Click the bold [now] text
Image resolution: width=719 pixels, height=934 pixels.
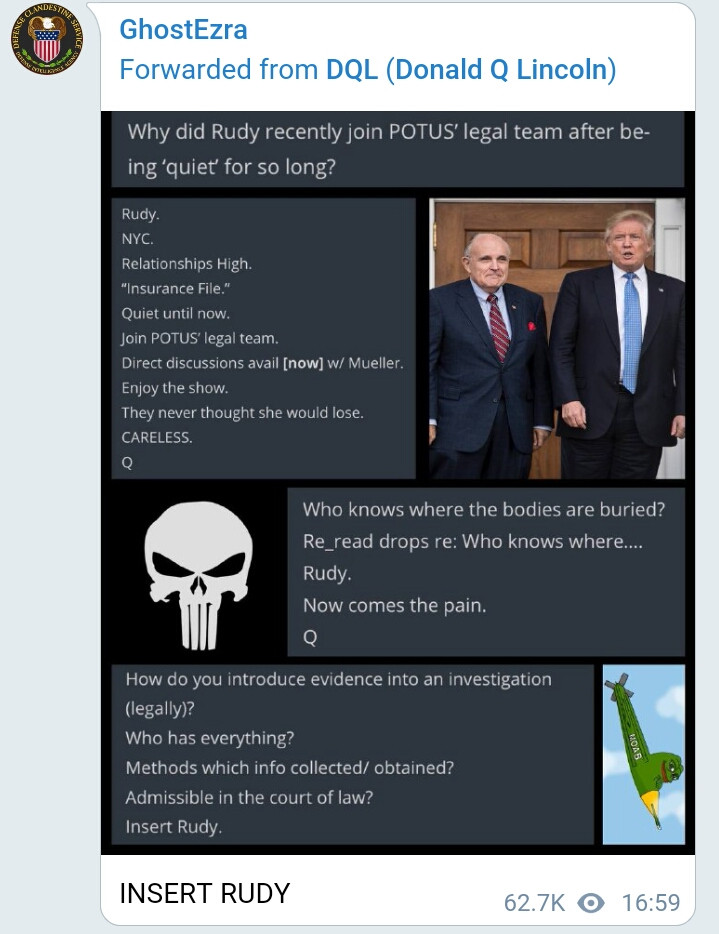click(x=303, y=363)
